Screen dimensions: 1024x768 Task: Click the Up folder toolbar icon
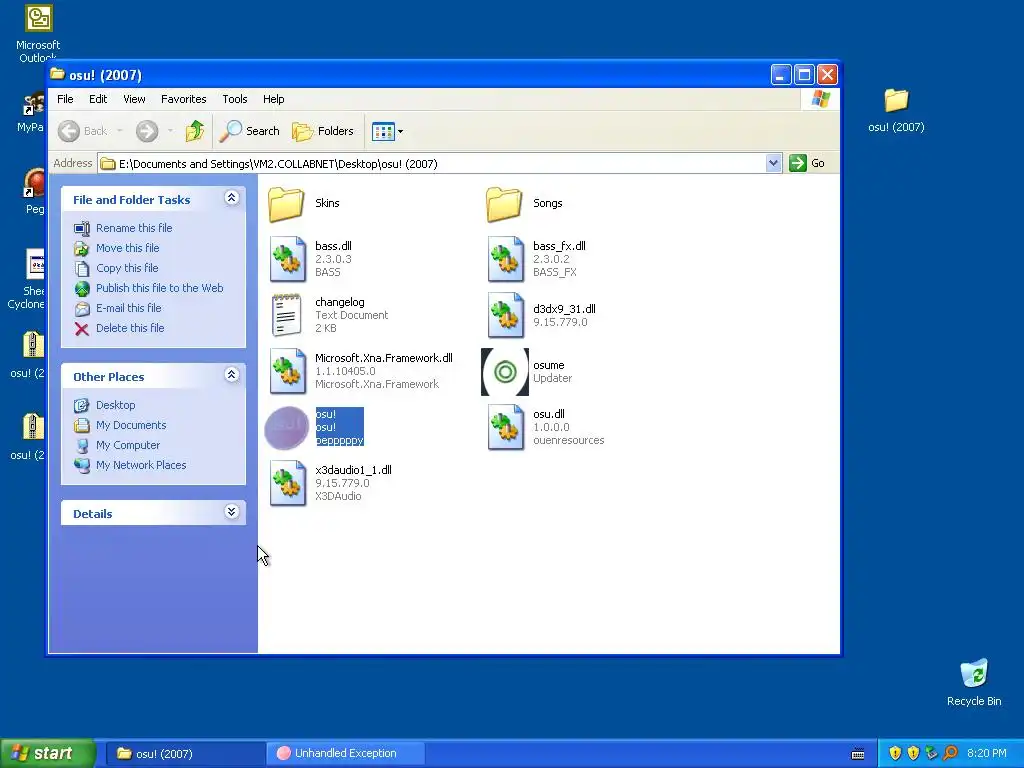click(x=195, y=131)
